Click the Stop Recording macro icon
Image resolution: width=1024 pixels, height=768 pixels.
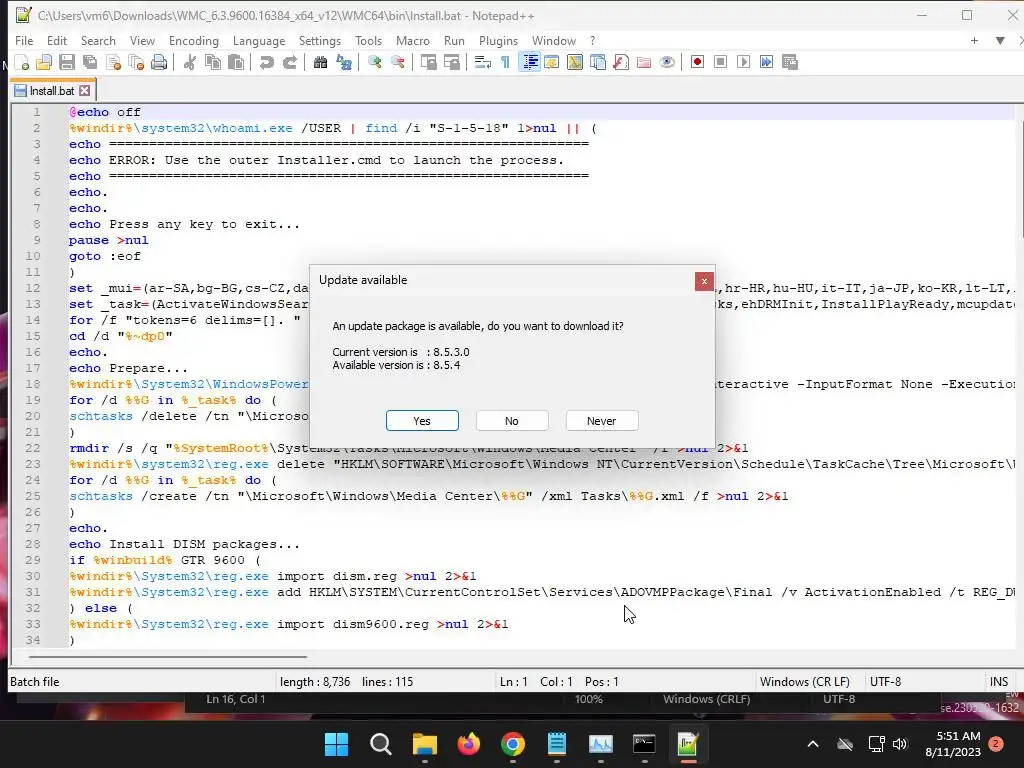tap(720, 62)
